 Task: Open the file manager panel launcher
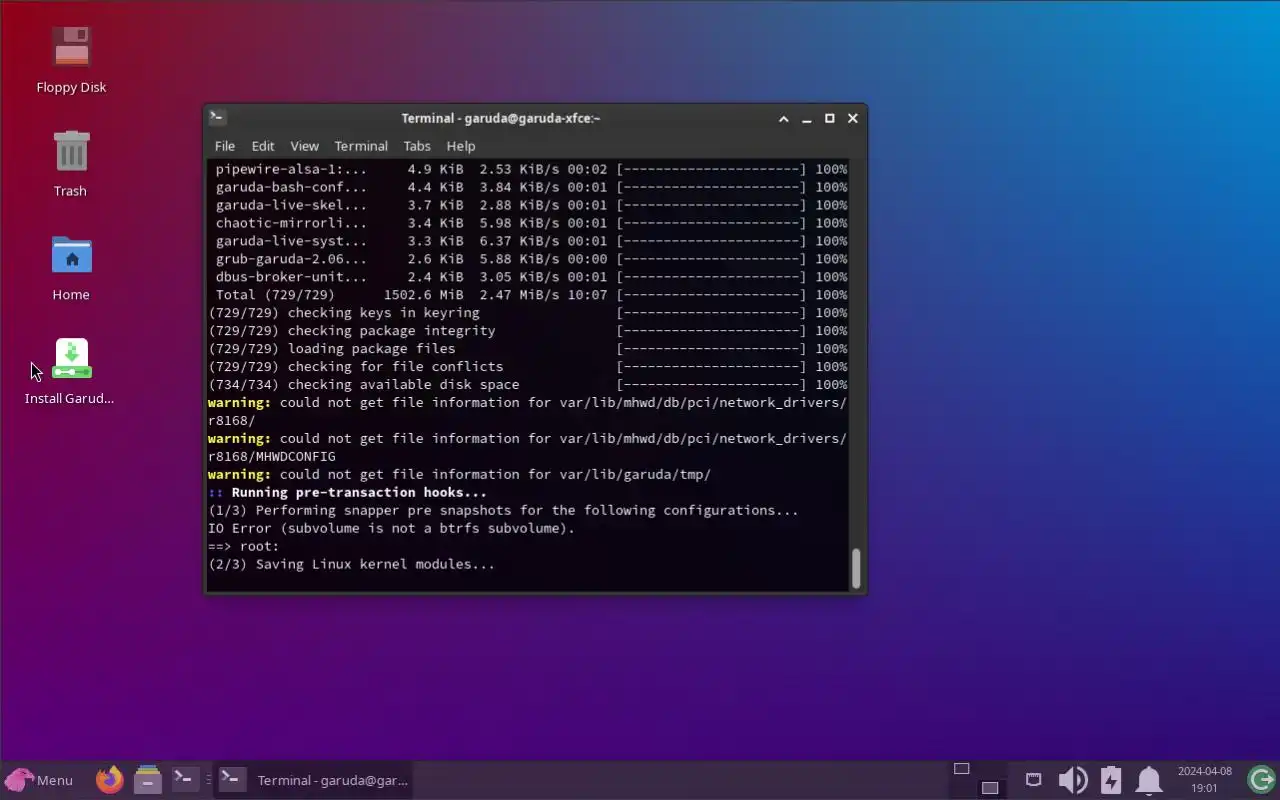tap(147, 779)
